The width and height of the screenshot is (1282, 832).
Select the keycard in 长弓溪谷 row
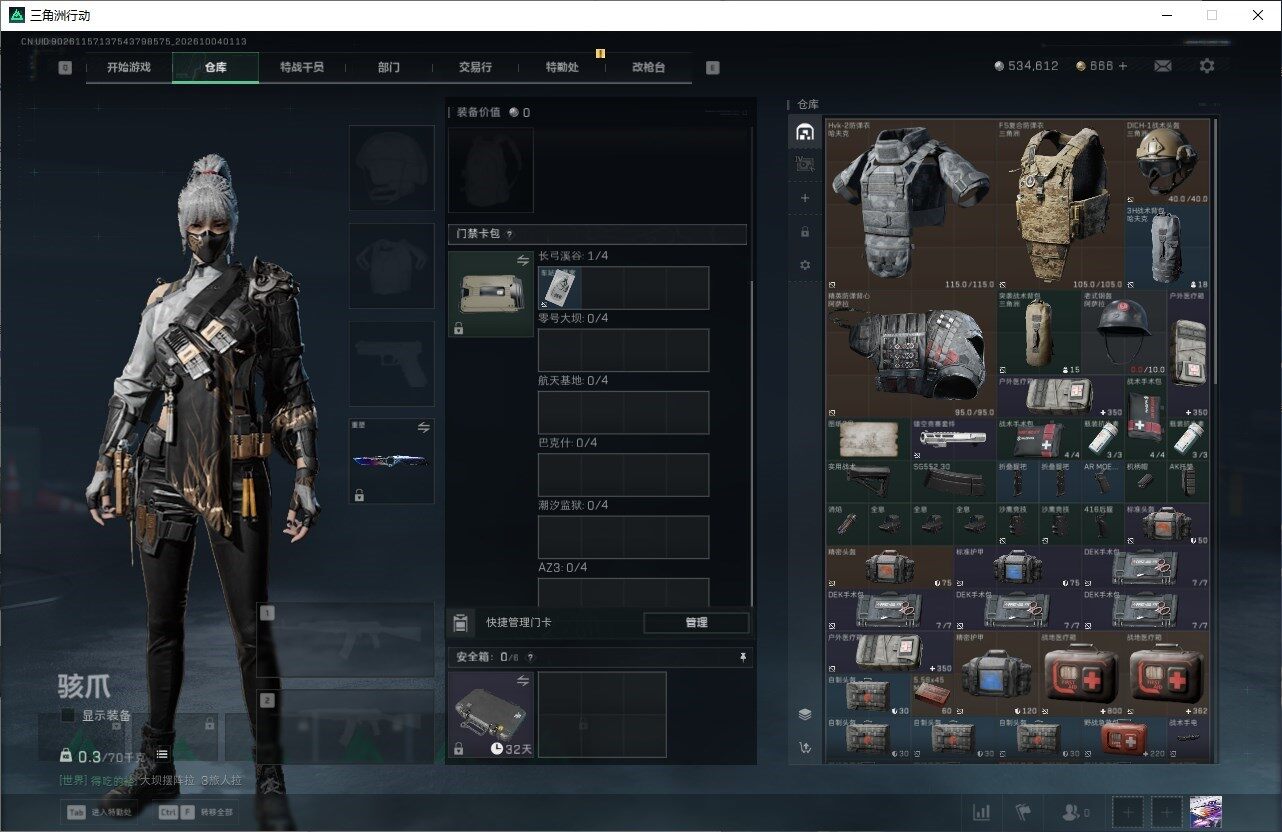[x=559, y=288]
